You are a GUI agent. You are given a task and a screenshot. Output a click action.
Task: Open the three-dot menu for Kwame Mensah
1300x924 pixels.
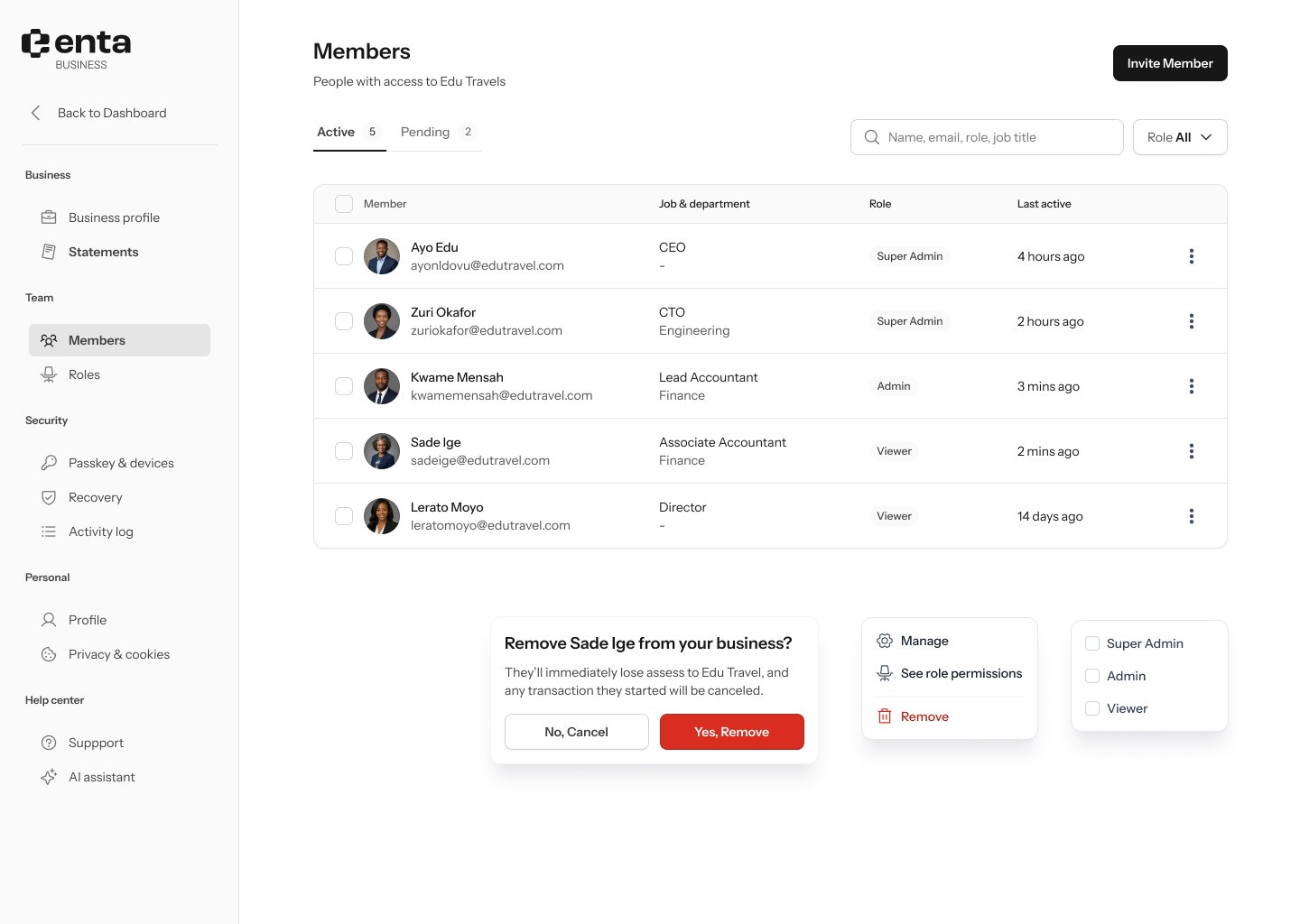tap(1191, 386)
